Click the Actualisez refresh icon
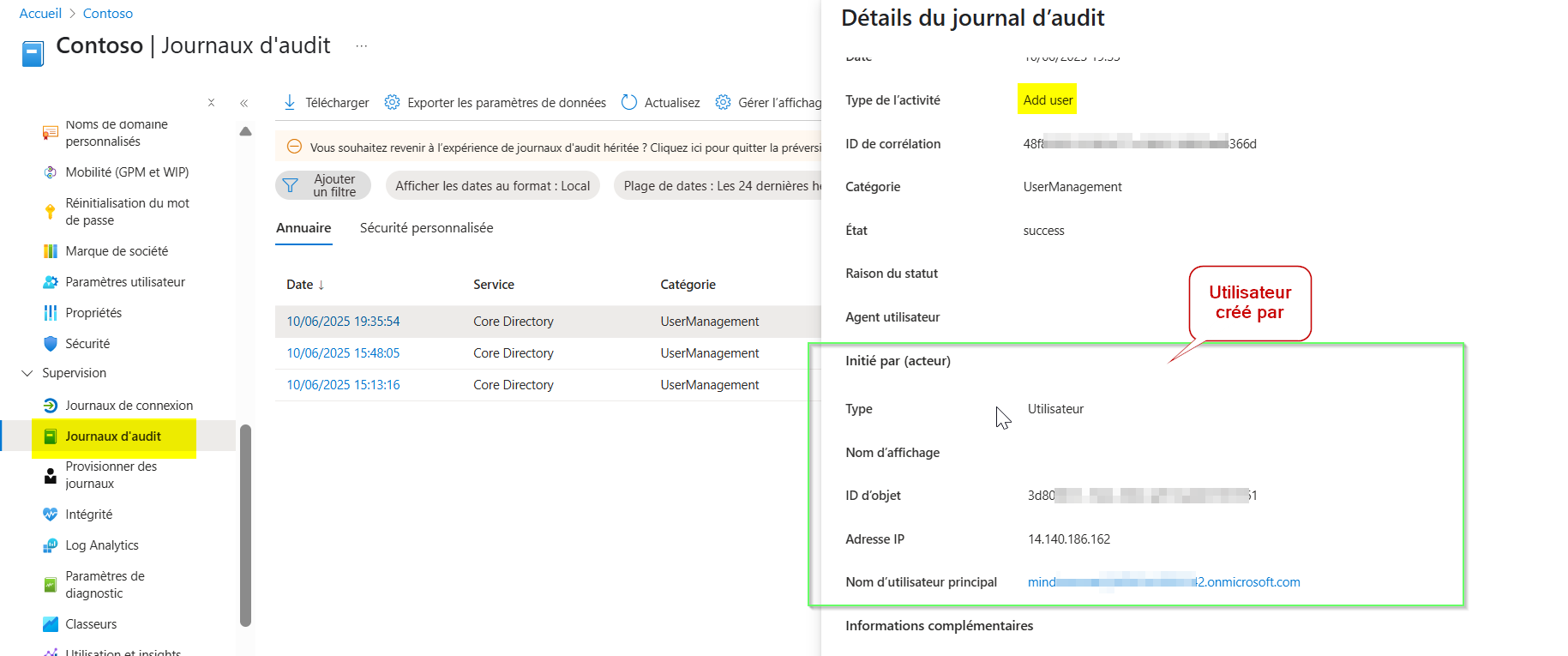Viewport: 1568px width, 656px height. point(629,102)
